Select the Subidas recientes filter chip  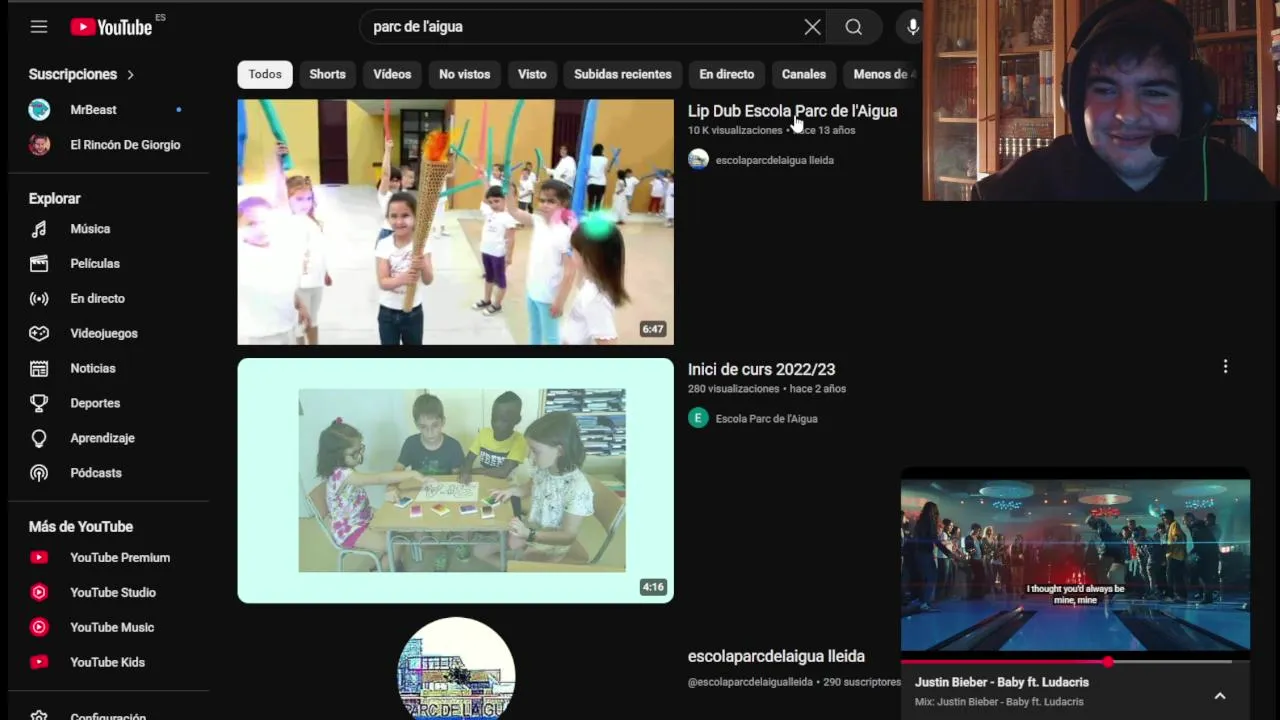(622, 74)
